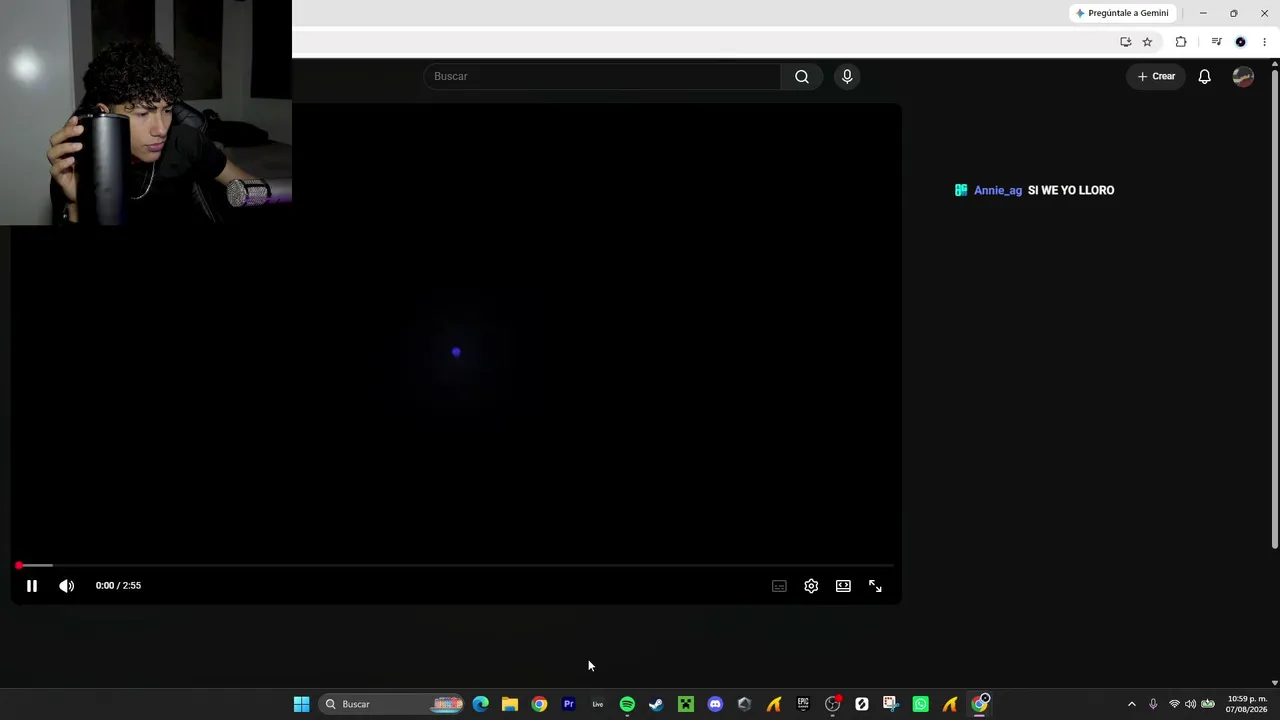Click the install app icon in address bar
Viewport: 1280px width, 720px height.
(x=1126, y=42)
